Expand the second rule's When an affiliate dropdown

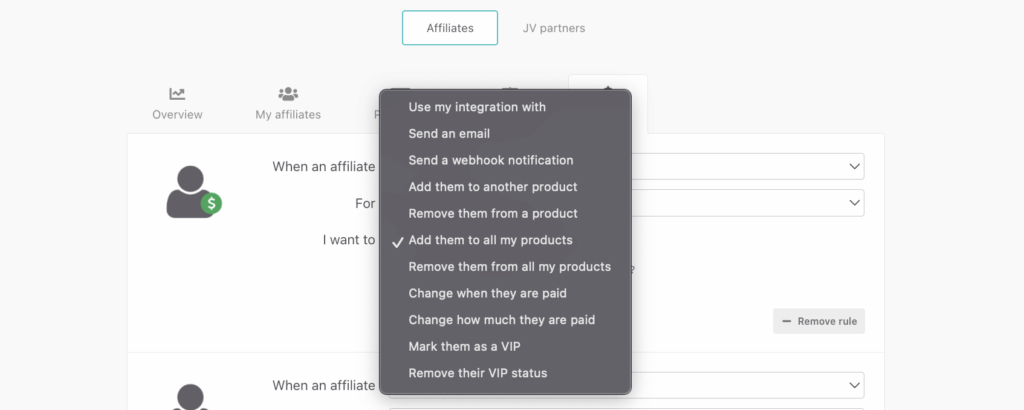[853, 385]
